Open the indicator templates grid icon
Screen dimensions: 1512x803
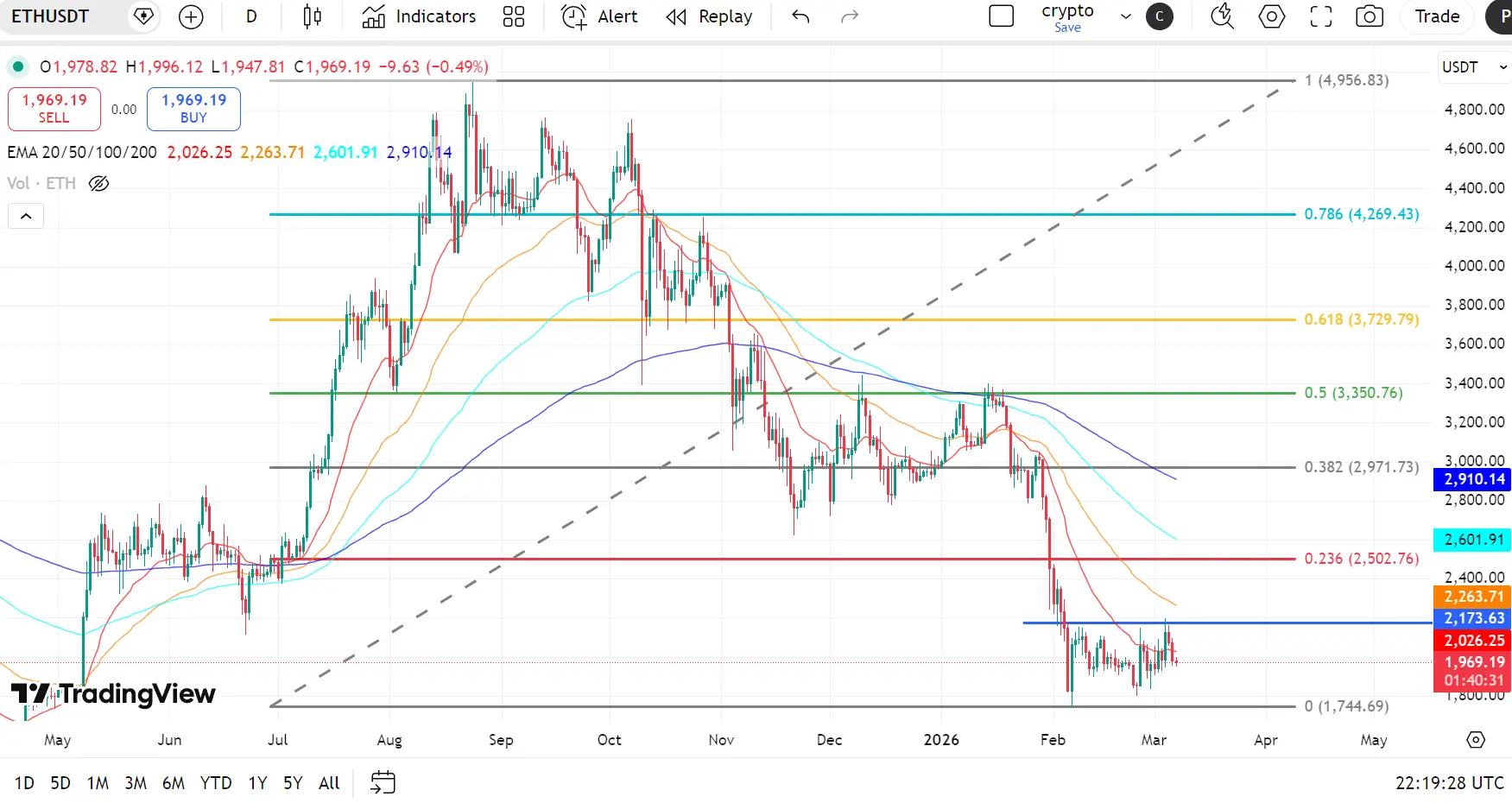click(514, 16)
